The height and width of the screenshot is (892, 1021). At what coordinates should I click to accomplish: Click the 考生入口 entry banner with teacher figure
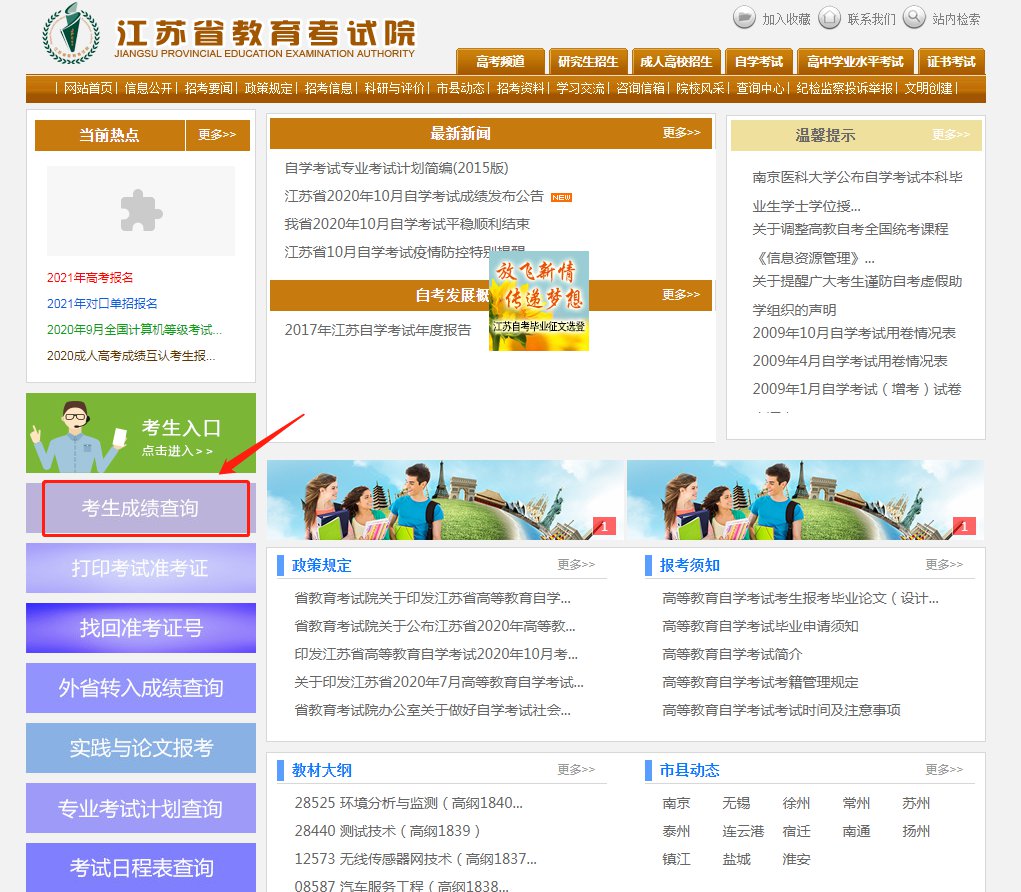(140, 434)
